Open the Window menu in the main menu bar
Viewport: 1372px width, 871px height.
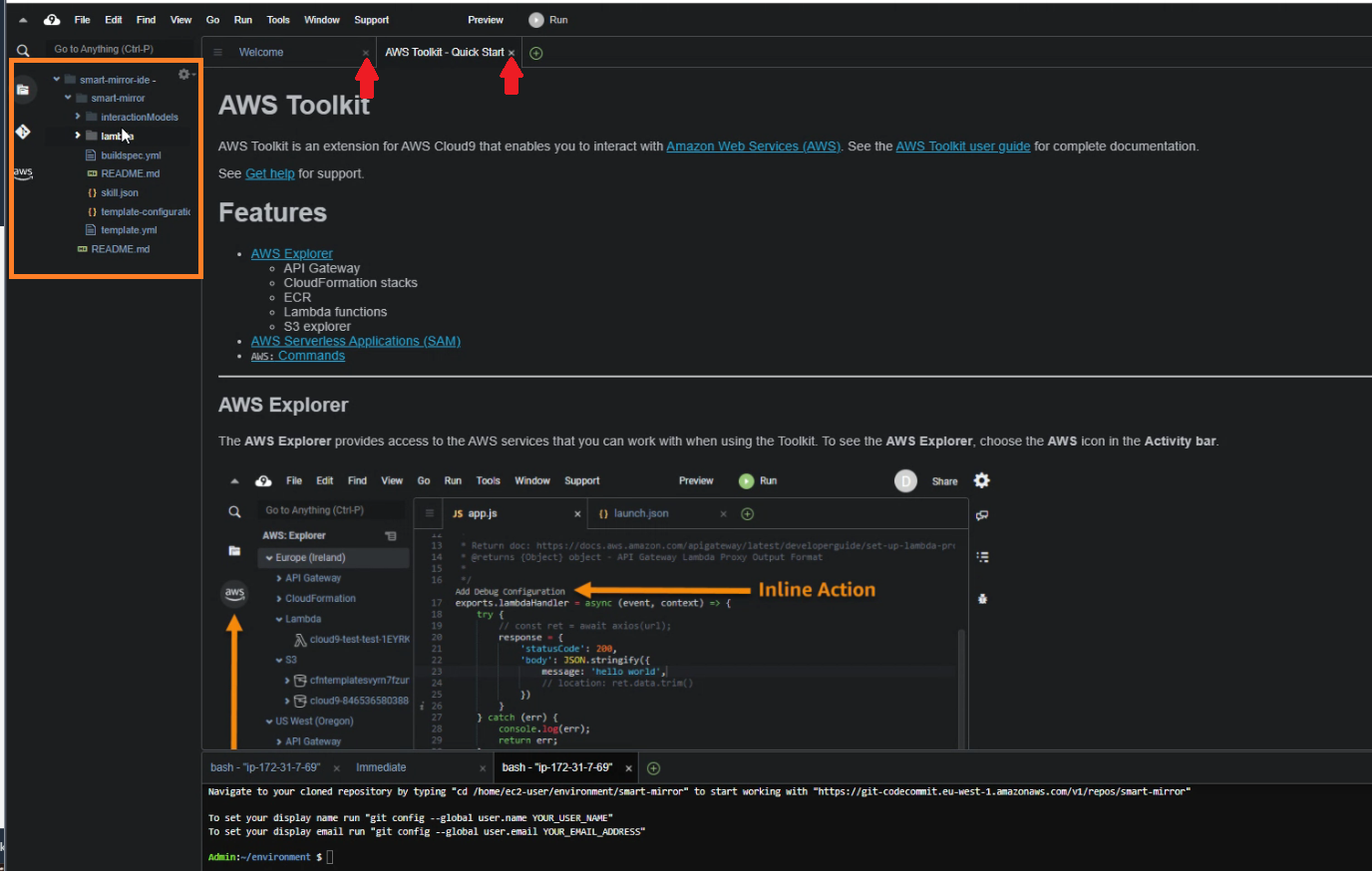coord(322,20)
